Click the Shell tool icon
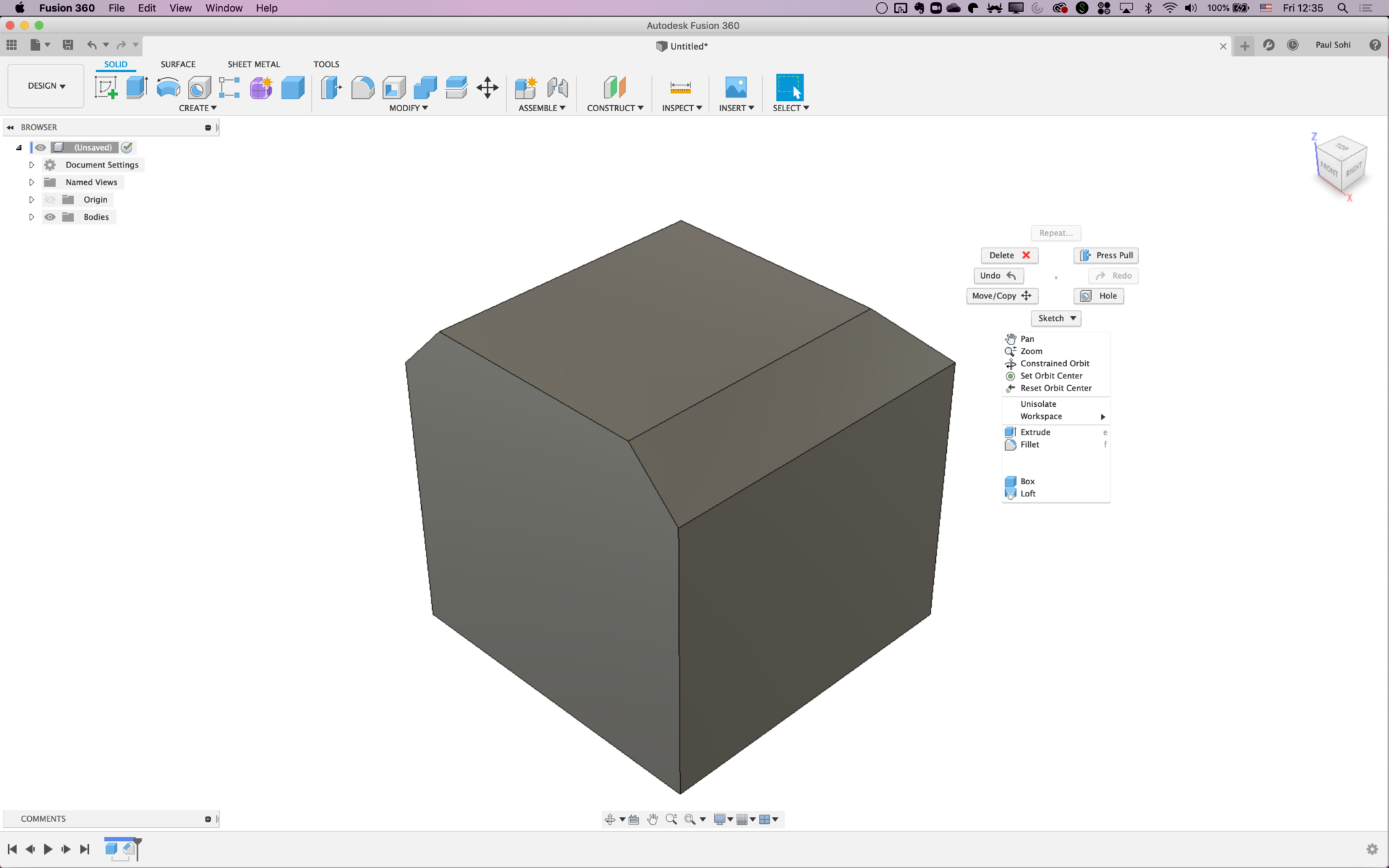Viewport: 1389px width, 868px height. point(394,87)
